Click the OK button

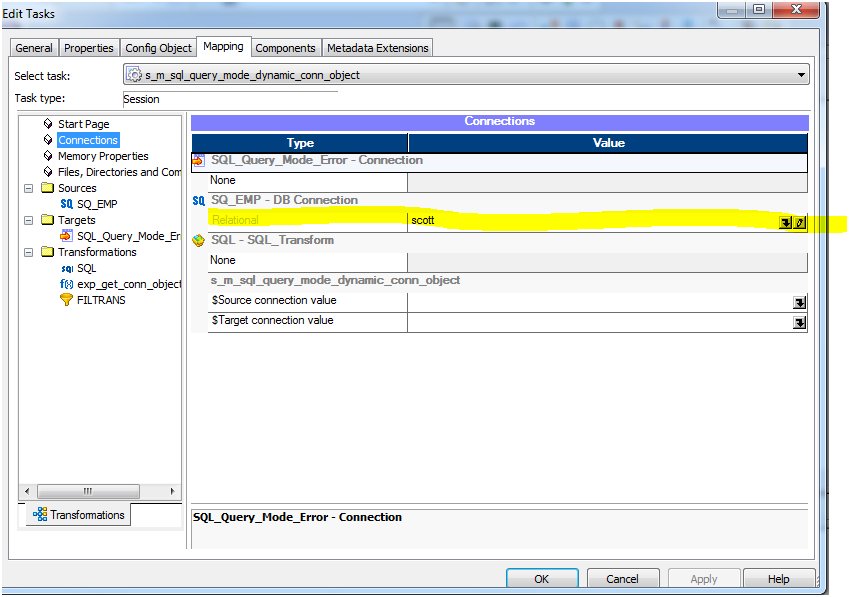542,578
